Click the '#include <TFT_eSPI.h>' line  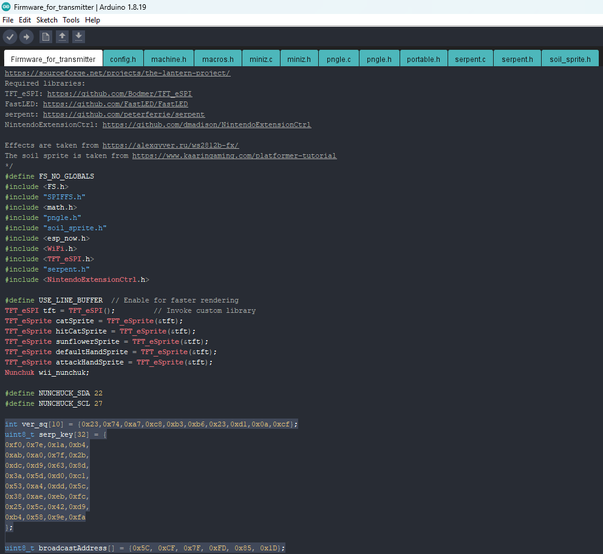[49, 259]
